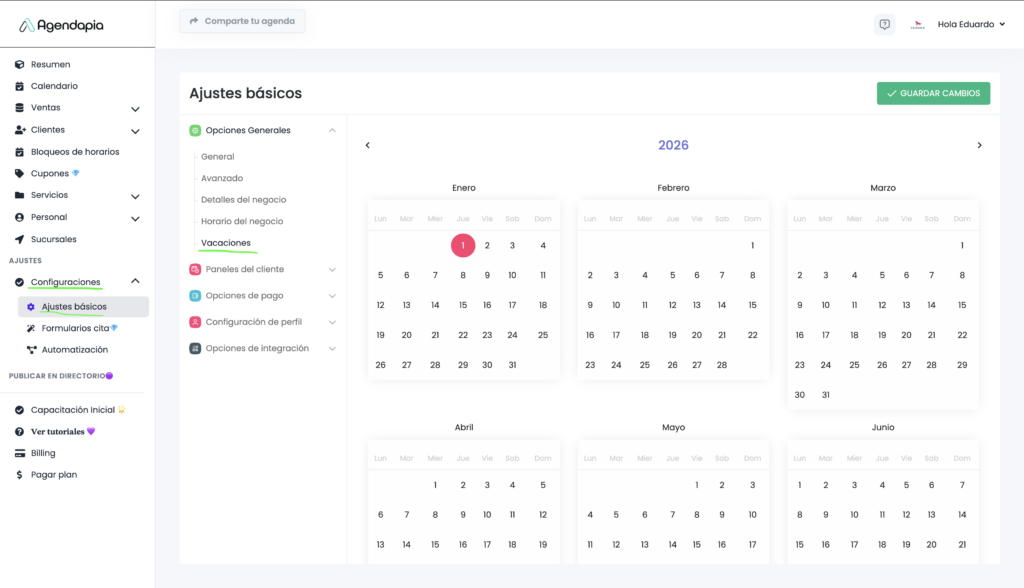This screenshot has height=588, width=1024.
Task: Collapse the Configuraciones section chevron
Action: click(x=135, y=282)
